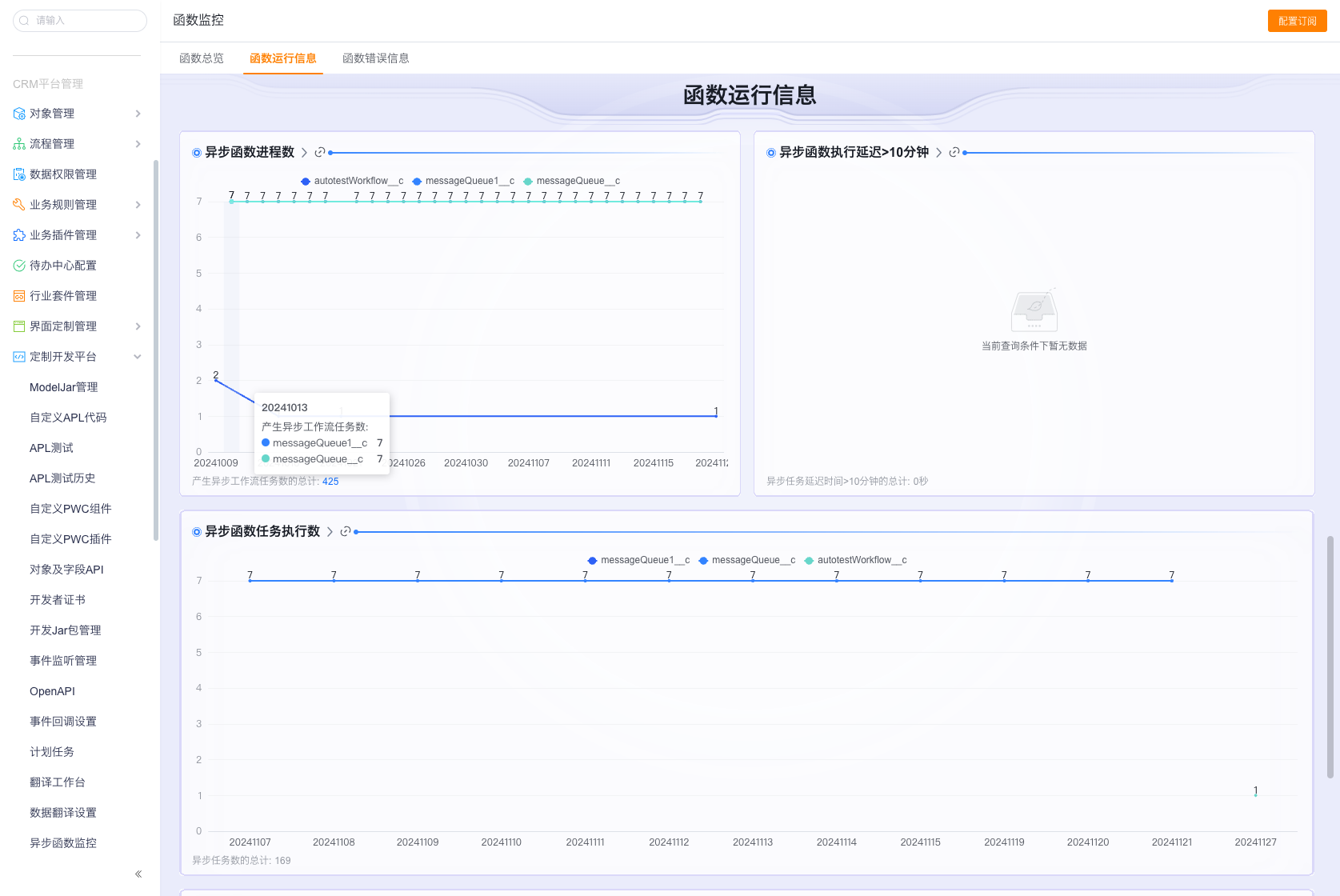Toggle messageQueue1__c legend in 异步函数进程数 chart
Viewport: 1340px width, 896px height.
(x=463, y=181)
